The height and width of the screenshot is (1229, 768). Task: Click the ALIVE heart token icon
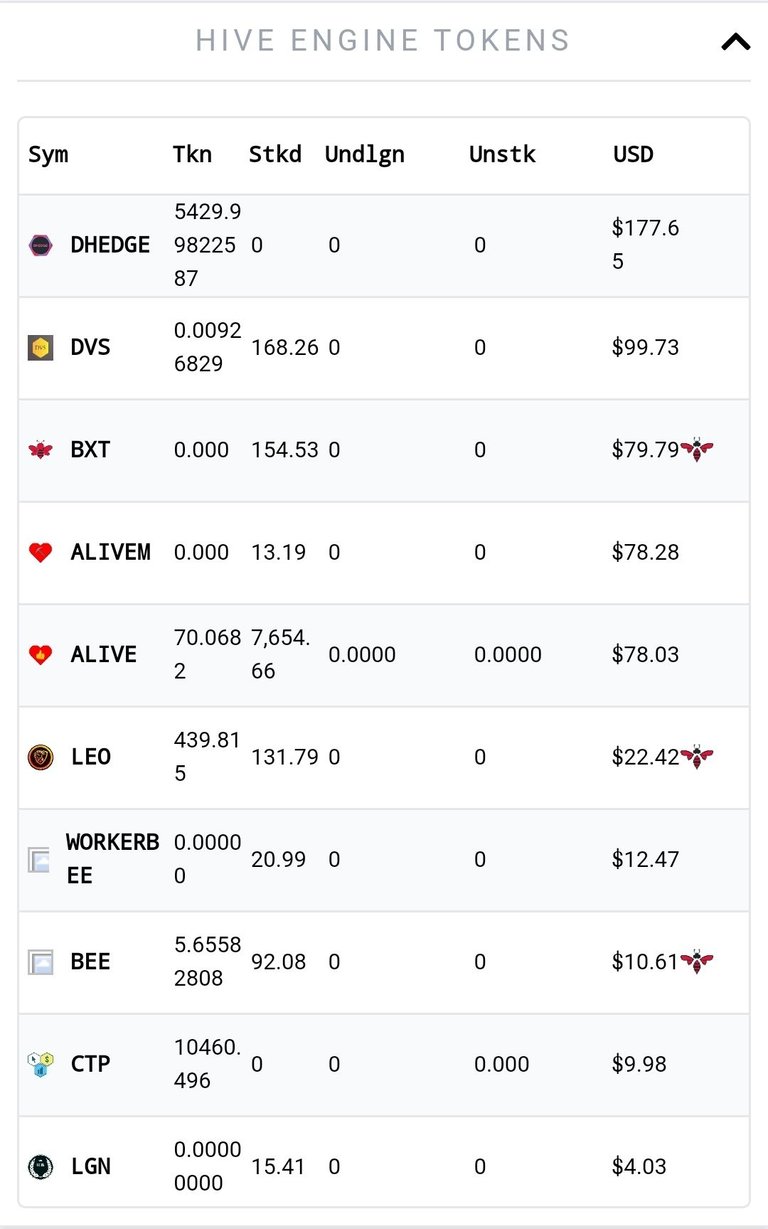pyautogui.click(x=40, y=655)
